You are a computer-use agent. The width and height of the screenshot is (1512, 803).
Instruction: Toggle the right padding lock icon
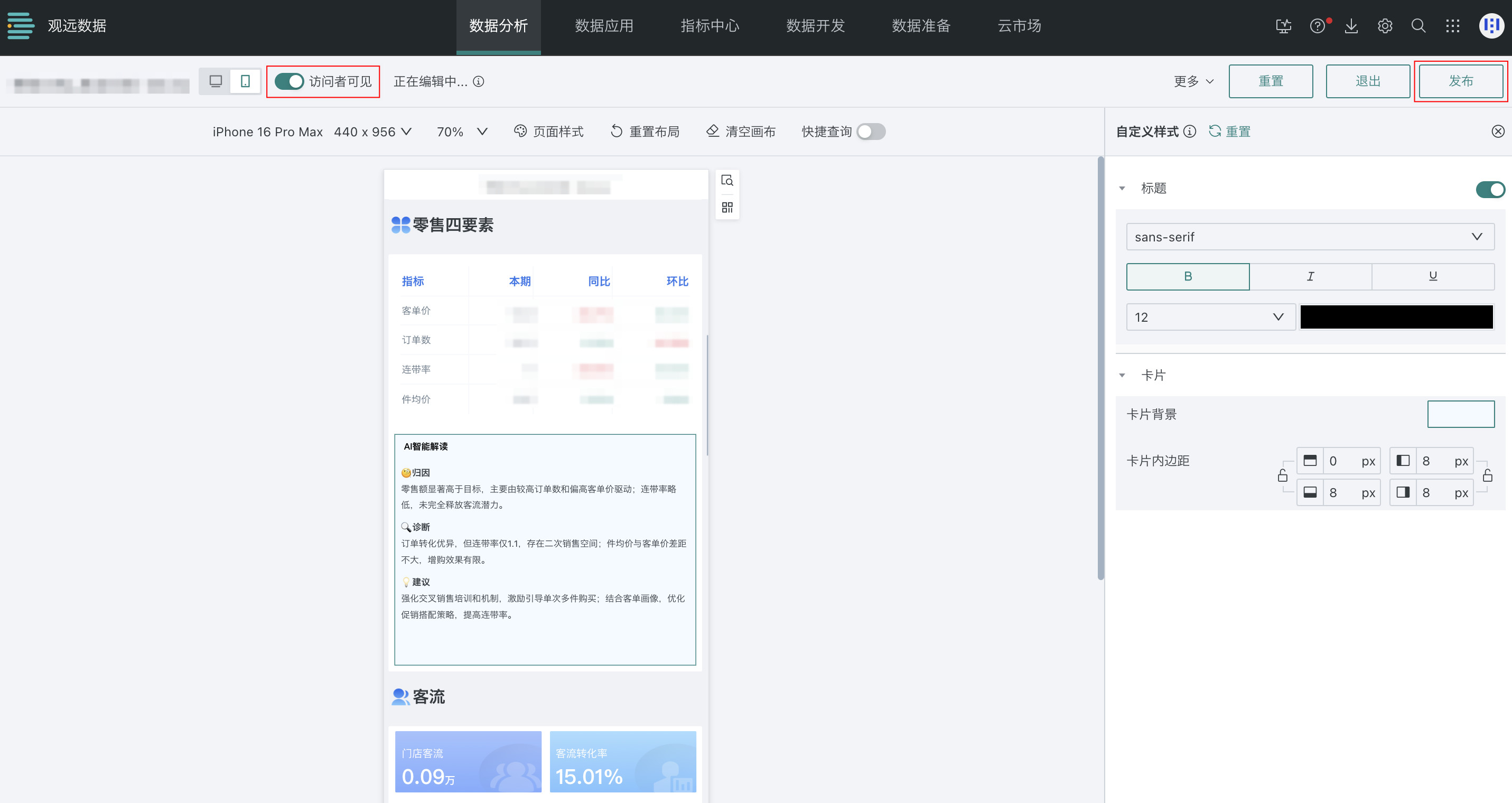[1487, 475]
